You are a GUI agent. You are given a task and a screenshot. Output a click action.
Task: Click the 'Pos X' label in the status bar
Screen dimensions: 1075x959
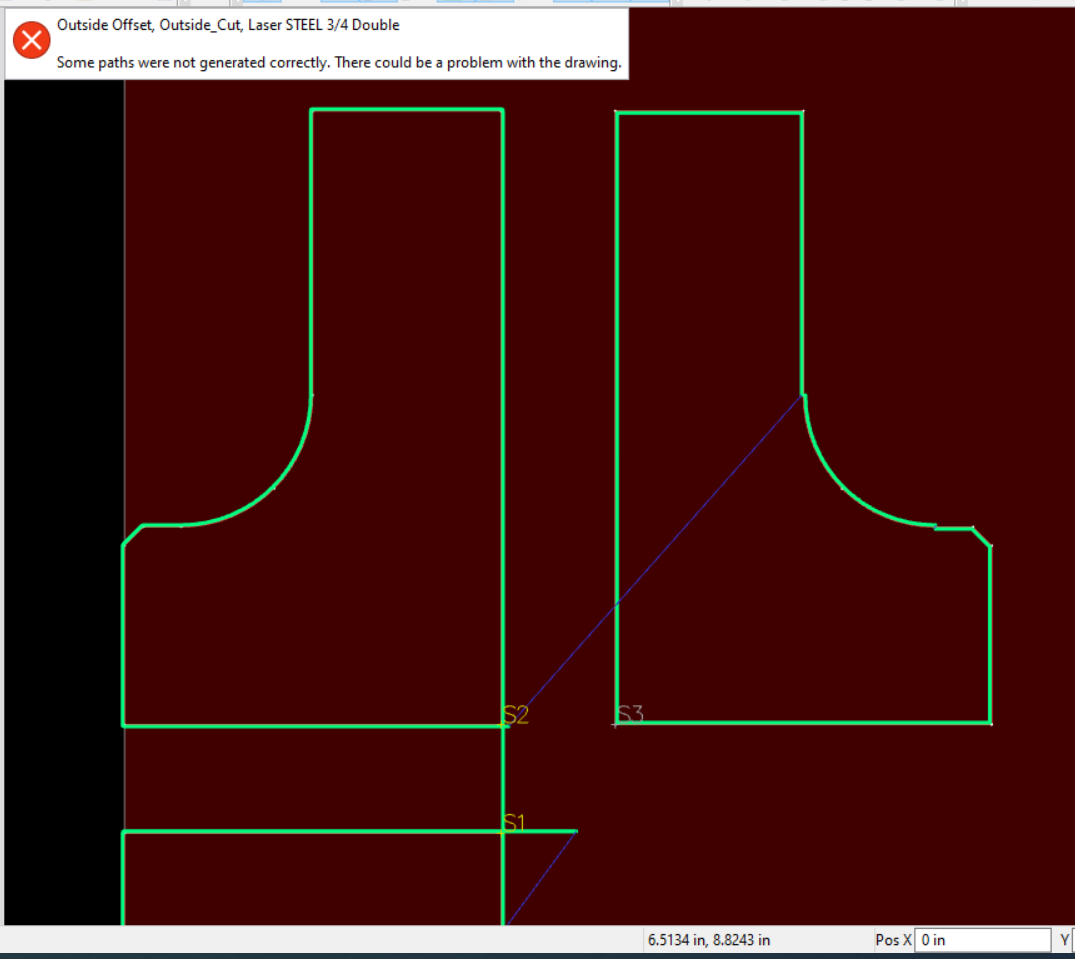coord(893,940)
